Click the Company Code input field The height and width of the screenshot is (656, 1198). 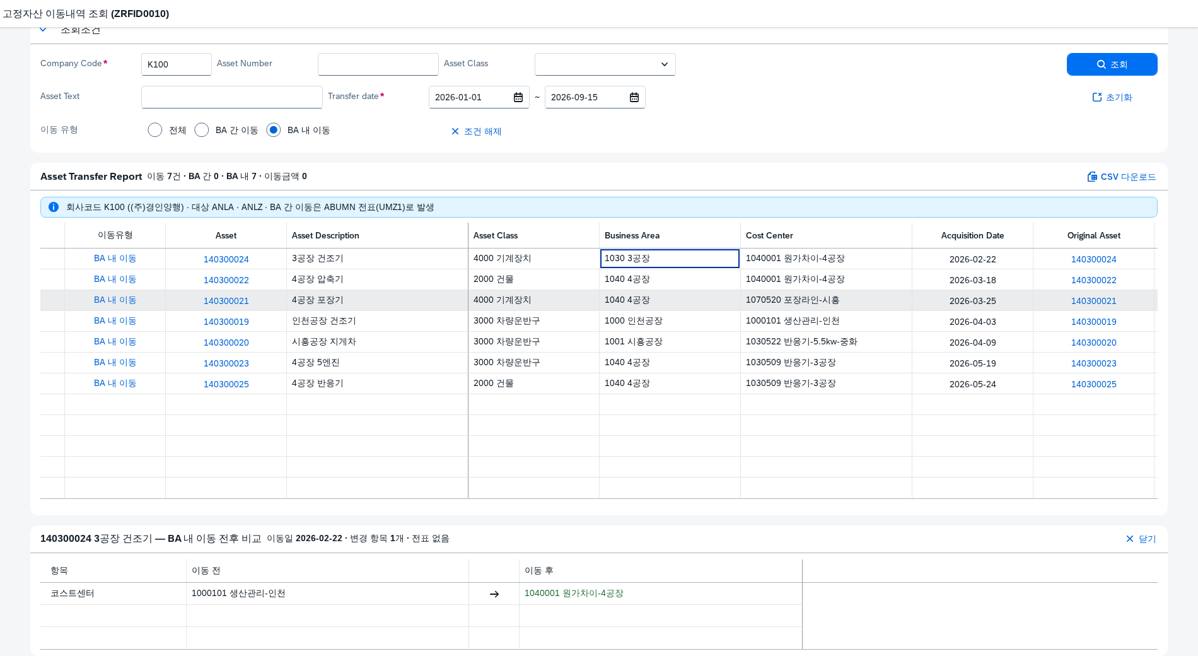(176, 64)
